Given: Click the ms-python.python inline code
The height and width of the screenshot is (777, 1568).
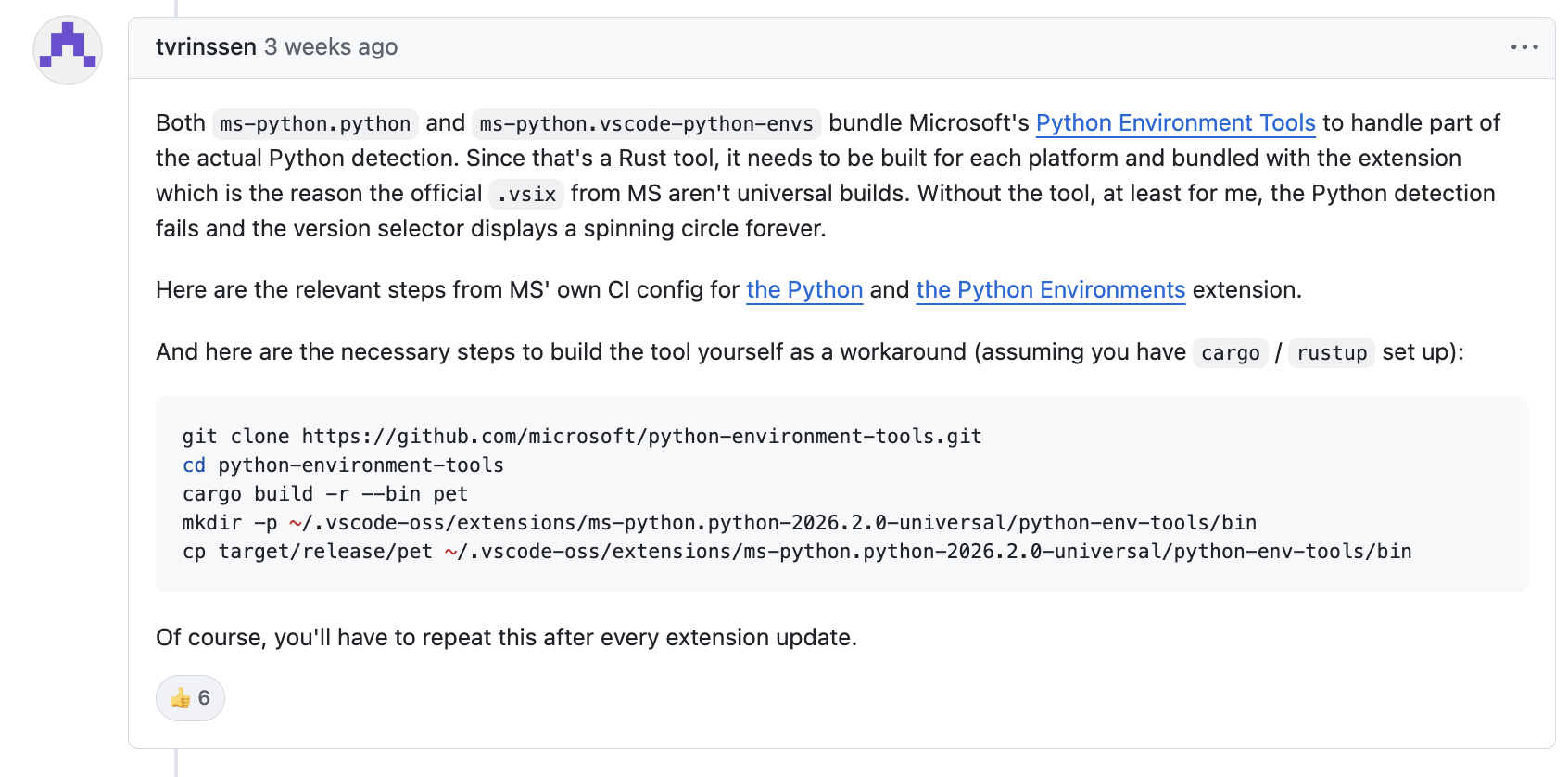Looking at the screenshot, I should click(x=315, y=123).
